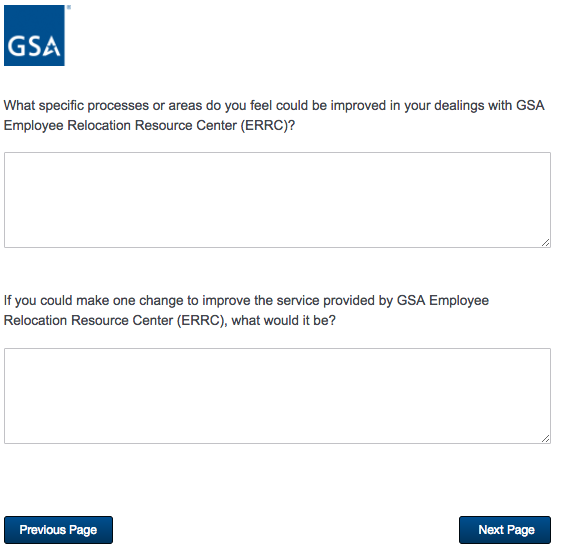
Task: Click the resize handle of the processes improvement textbox
Action: click(x=545, y=243)
